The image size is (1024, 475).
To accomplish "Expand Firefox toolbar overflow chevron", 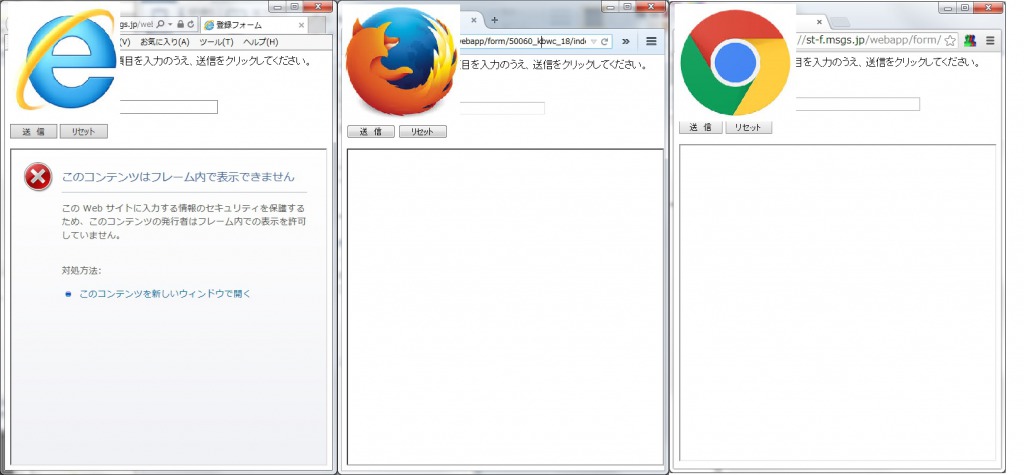I will pos(626,41).
